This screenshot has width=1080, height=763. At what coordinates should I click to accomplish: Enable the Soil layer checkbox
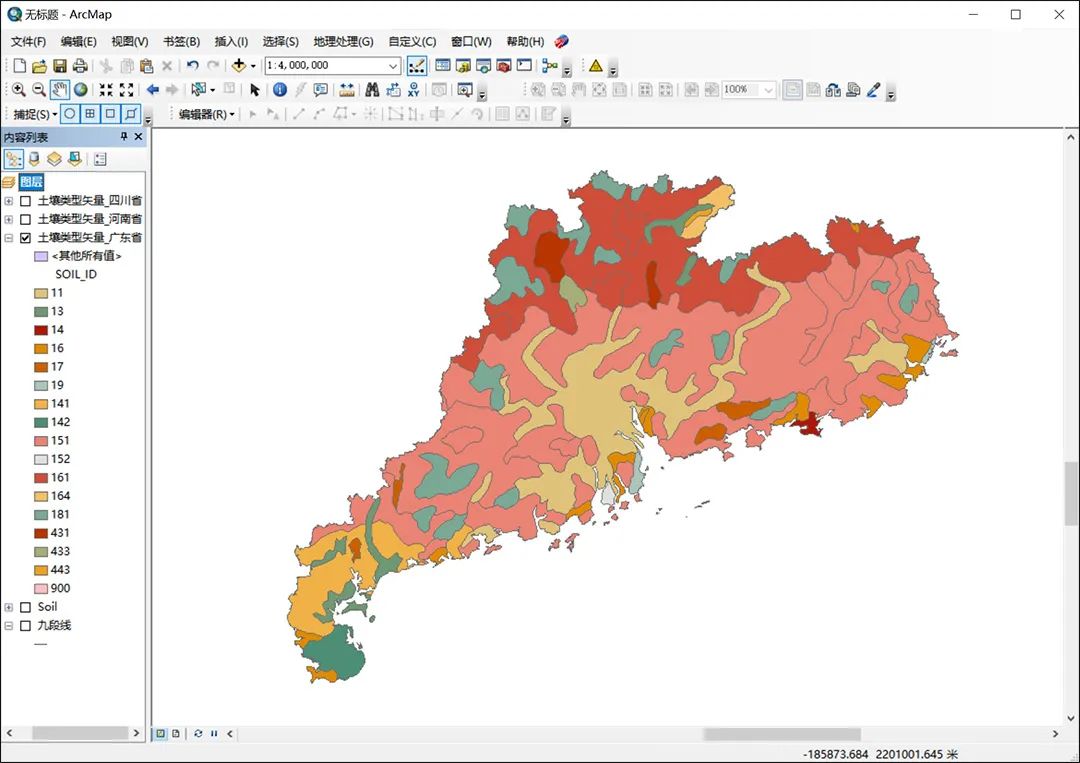click(x=25, y=607)
